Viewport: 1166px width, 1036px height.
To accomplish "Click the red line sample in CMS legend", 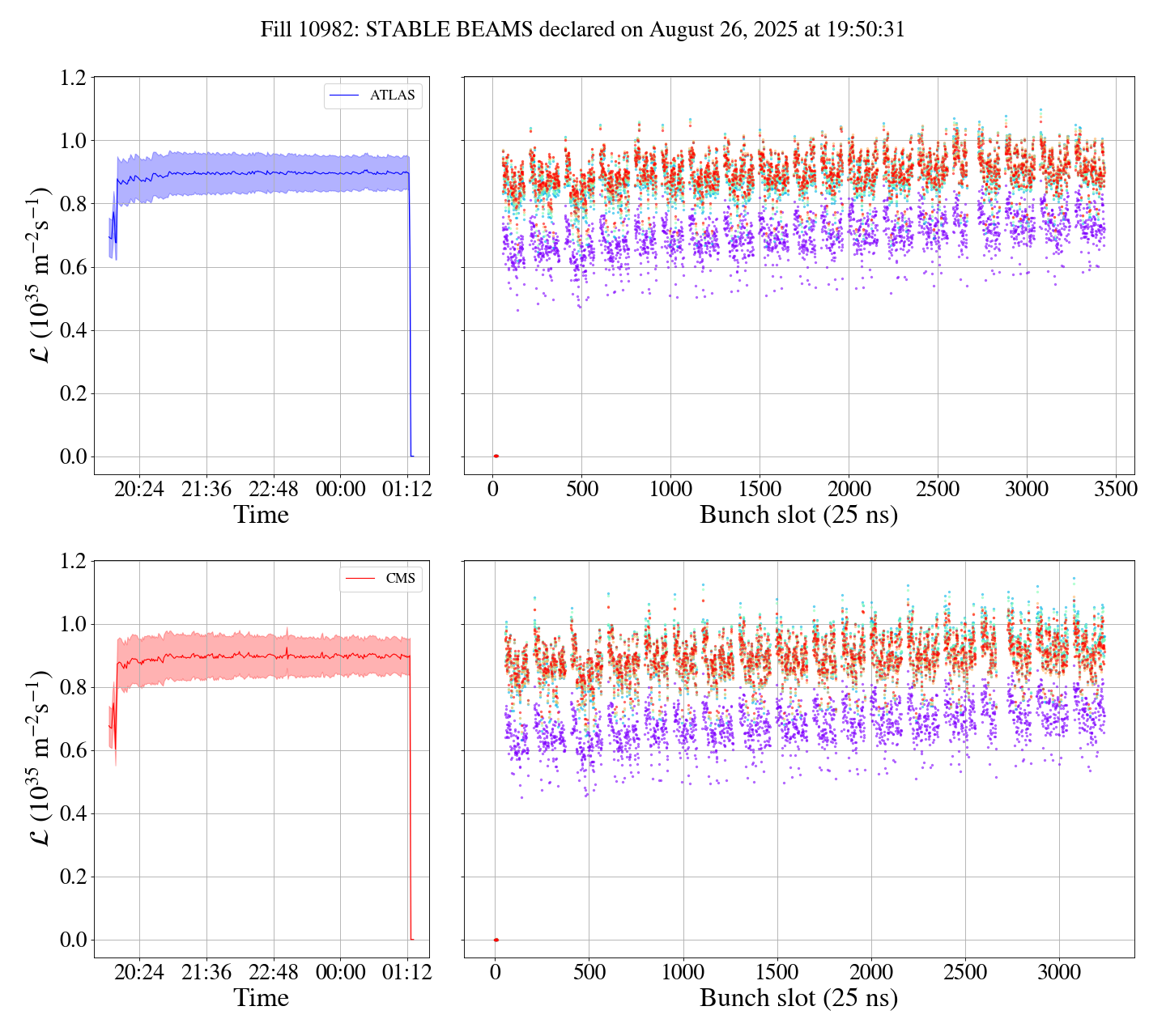I will 360,579.
